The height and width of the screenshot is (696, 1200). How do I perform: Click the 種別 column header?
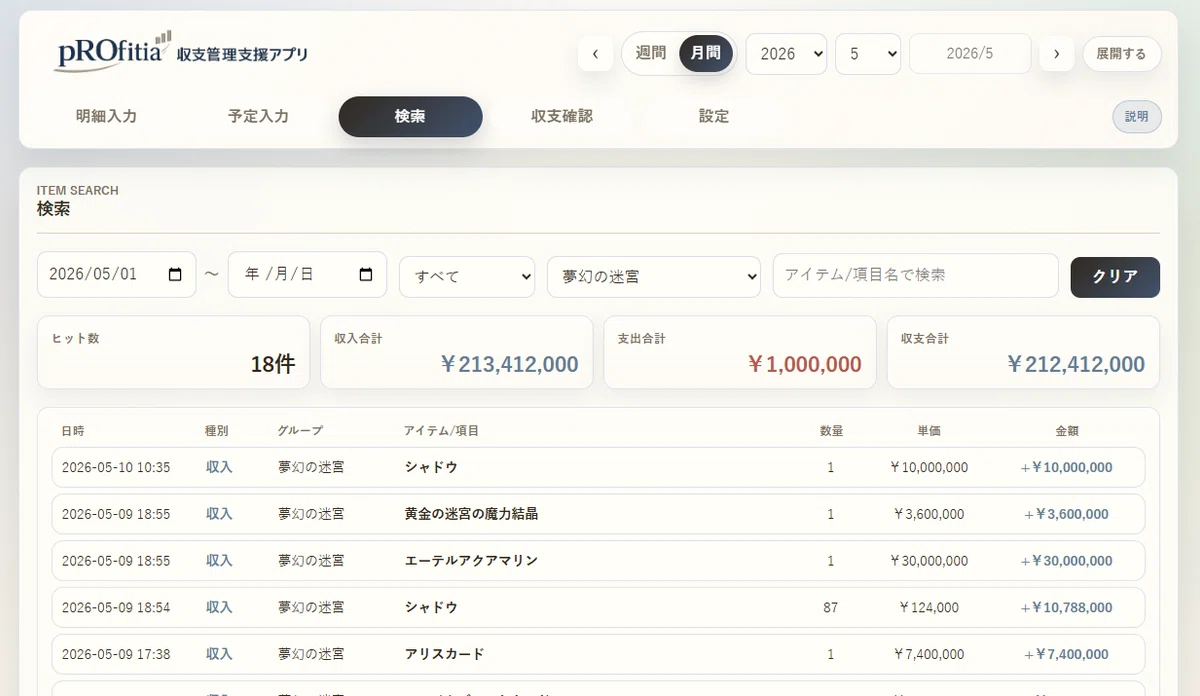point(217,431)
